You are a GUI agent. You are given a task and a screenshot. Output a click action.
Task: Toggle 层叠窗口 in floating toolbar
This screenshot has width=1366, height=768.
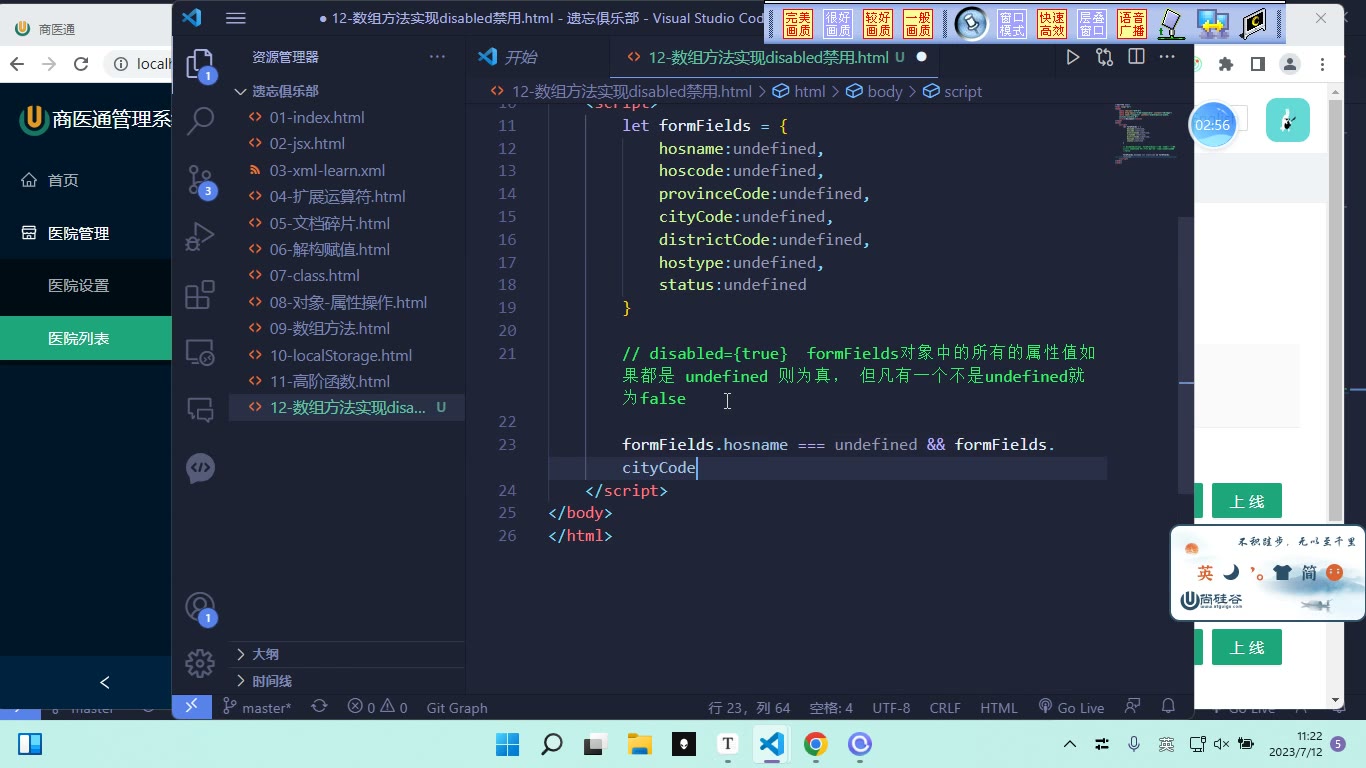1092,24
